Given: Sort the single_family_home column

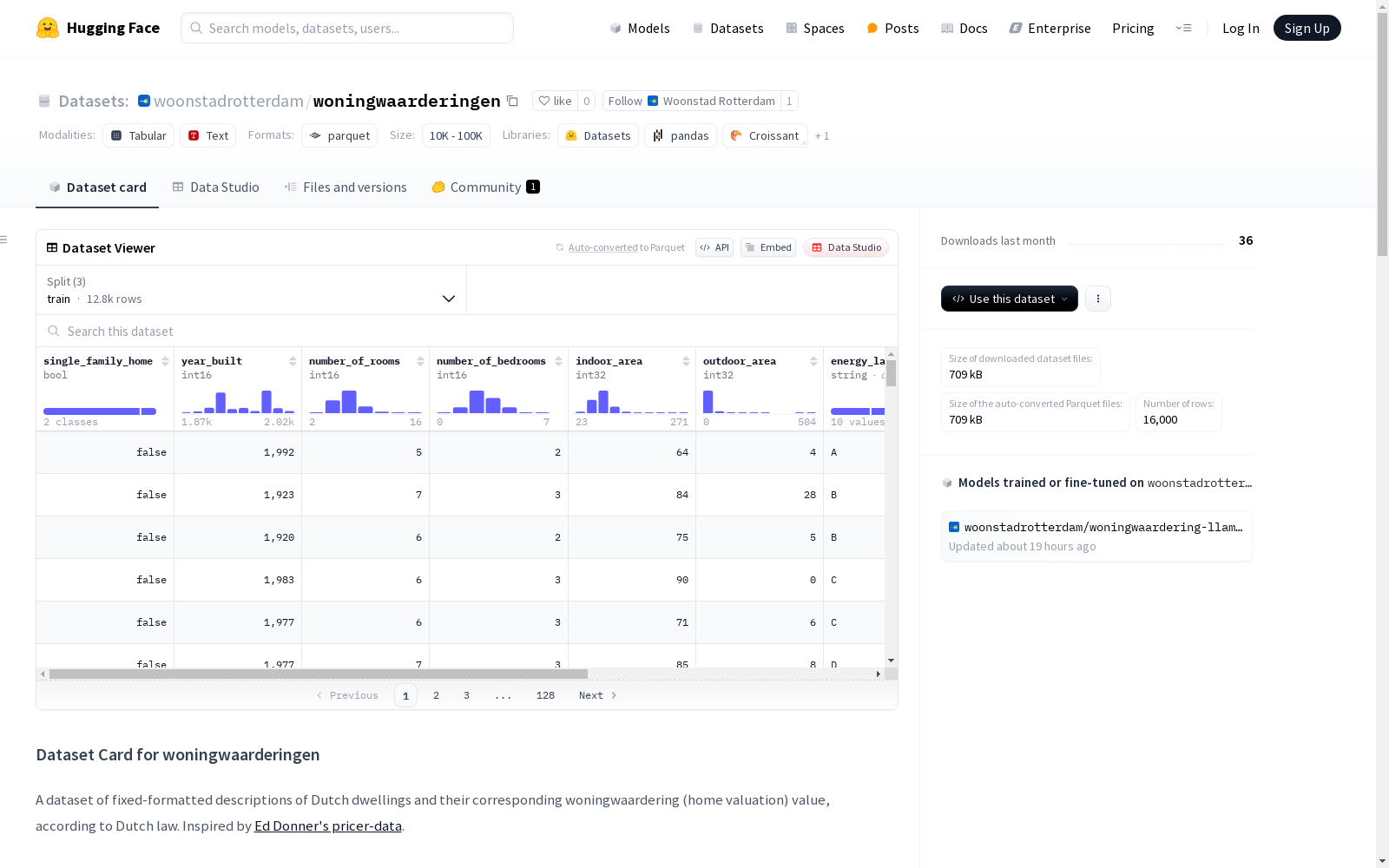Looking at the screenshot, I should tap(165, 361).
